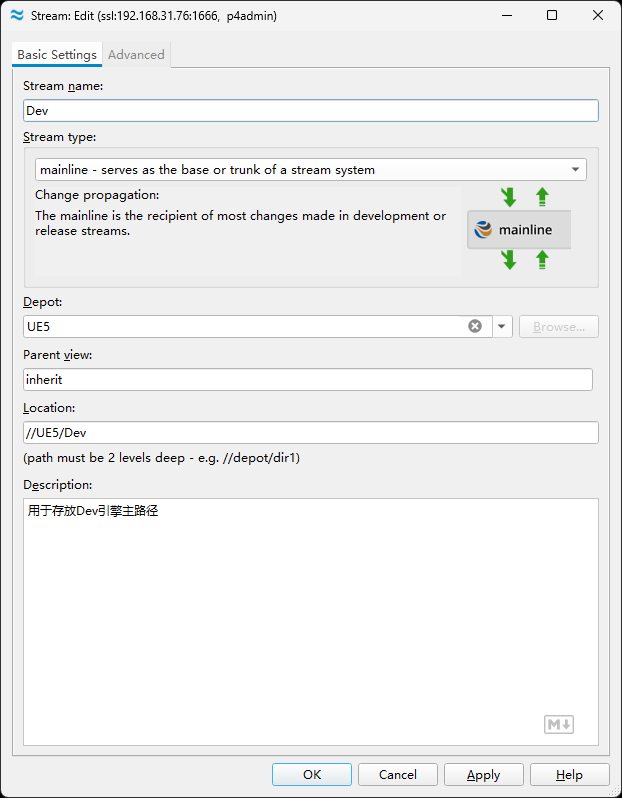The height and width of the screenshot is (798, 622).
Task: Click the bottom-right green upward arrow below mainline
Action: tap(542, 260)
